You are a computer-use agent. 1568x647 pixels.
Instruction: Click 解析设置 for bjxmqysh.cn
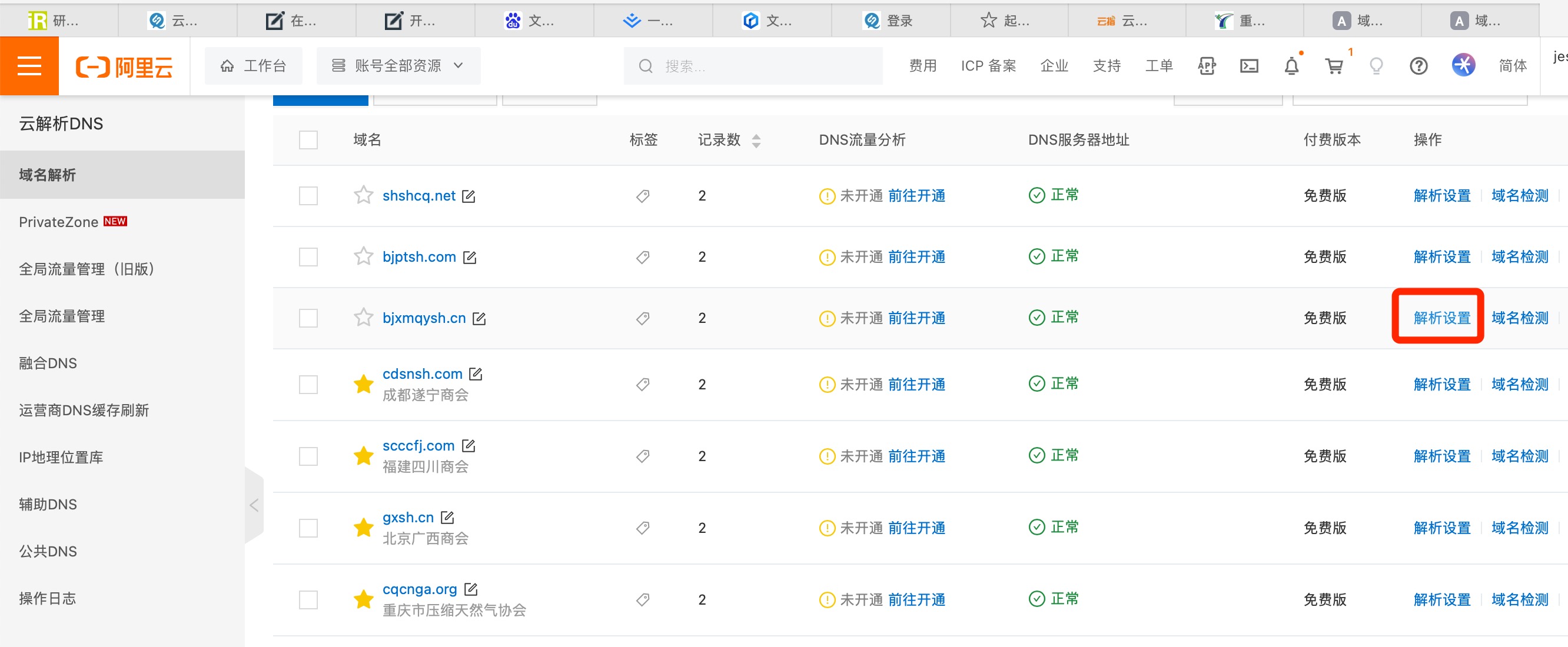click(x=1441, y=318)
